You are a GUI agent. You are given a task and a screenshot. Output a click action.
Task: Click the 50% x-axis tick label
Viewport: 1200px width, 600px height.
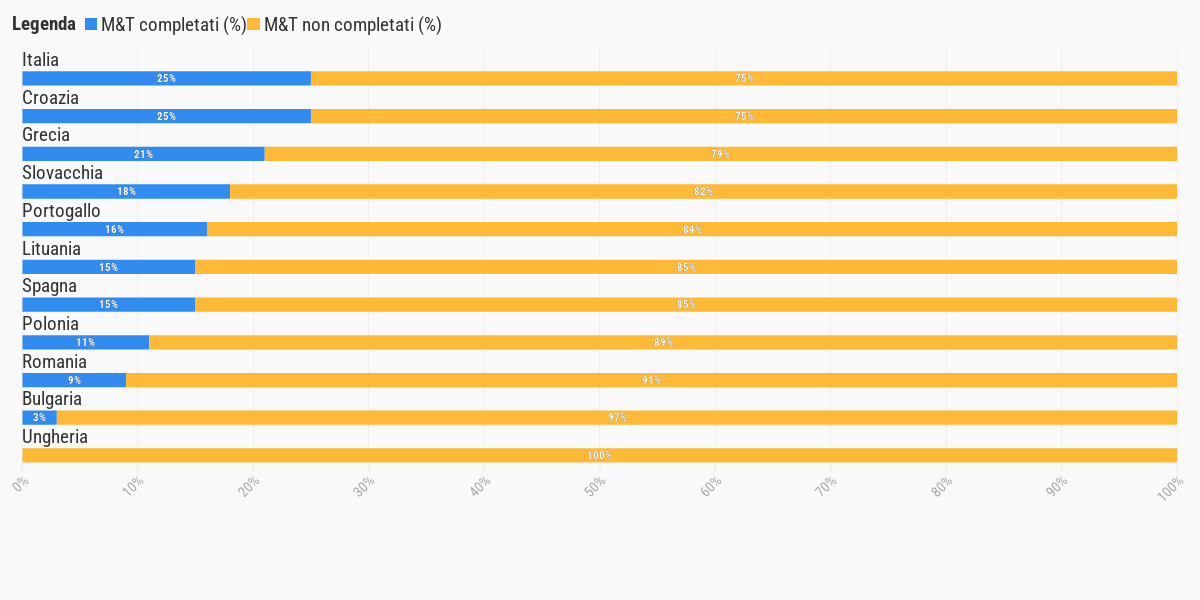pyautogui.click(x=594, y=486)
